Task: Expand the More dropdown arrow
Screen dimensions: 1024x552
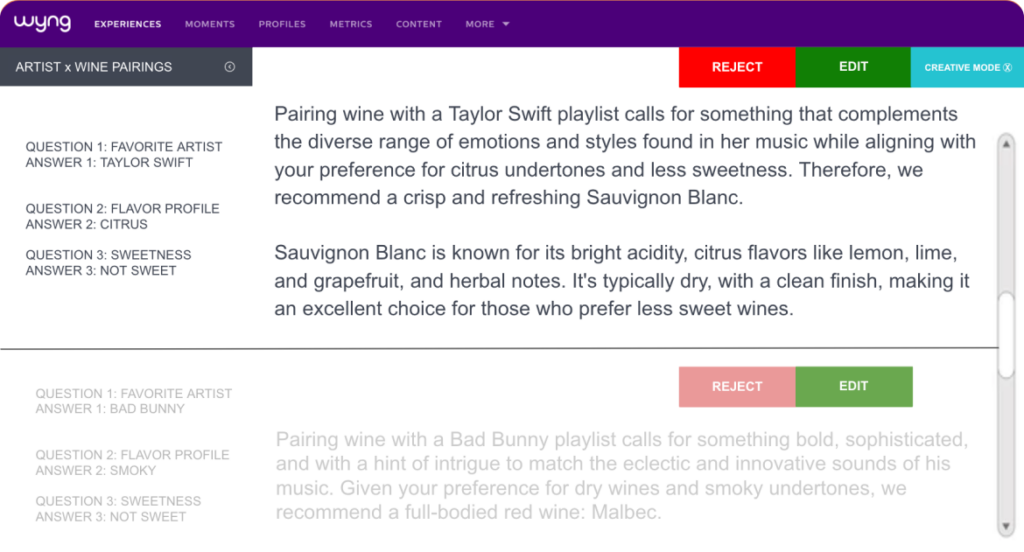Action: click(506, 24)
